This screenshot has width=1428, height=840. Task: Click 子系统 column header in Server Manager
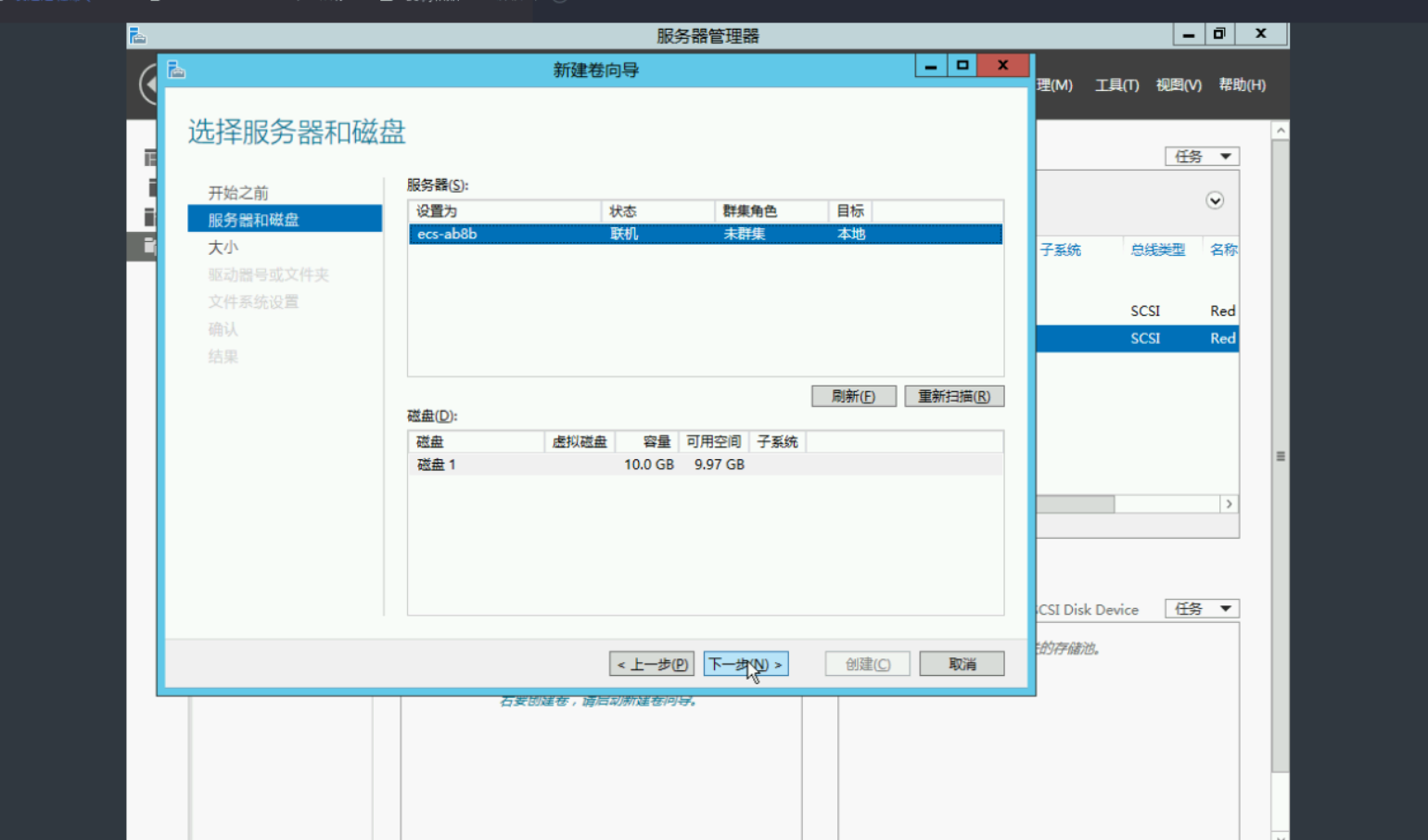tap(1060, 249)
